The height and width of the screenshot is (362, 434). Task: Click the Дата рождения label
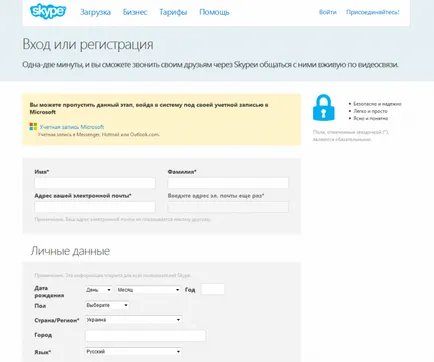[x=49, y=292]
